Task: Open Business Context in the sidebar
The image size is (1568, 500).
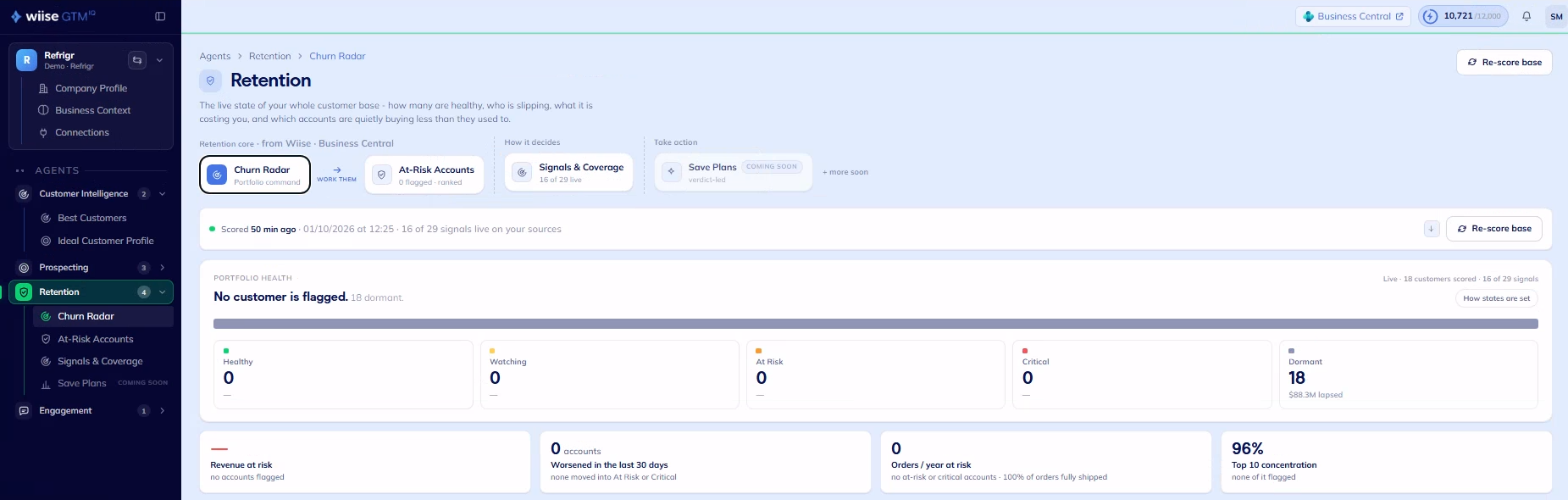Action: (92, 110)
